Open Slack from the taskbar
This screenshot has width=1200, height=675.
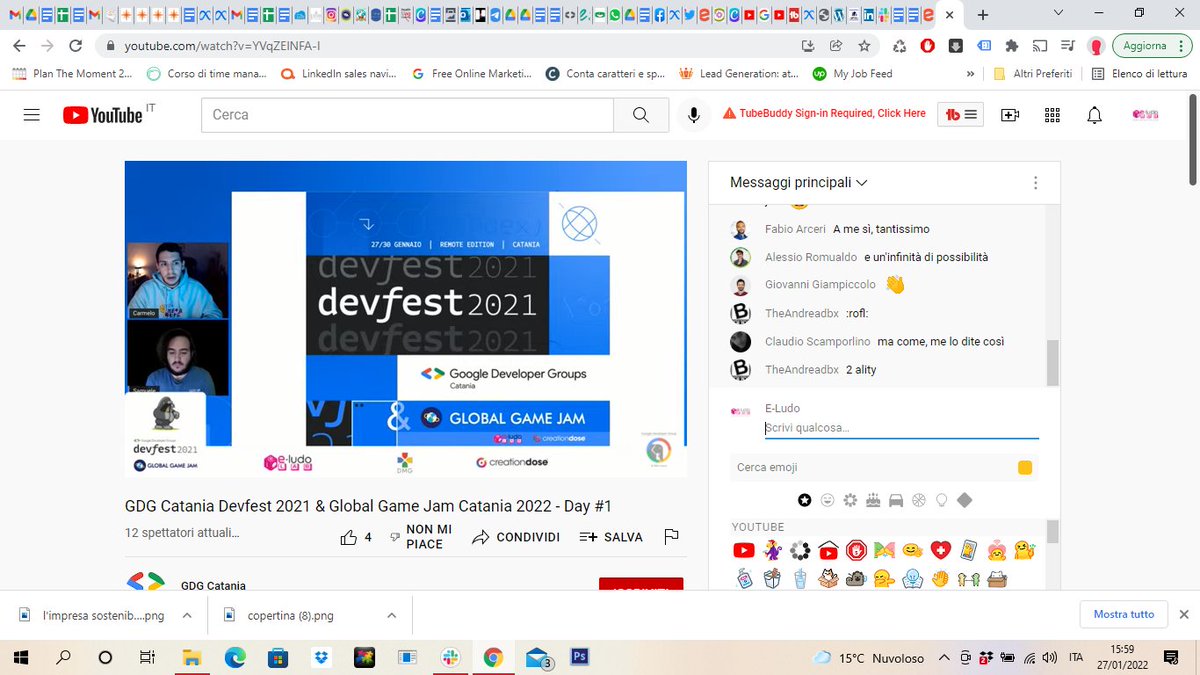tap(449, 657)
